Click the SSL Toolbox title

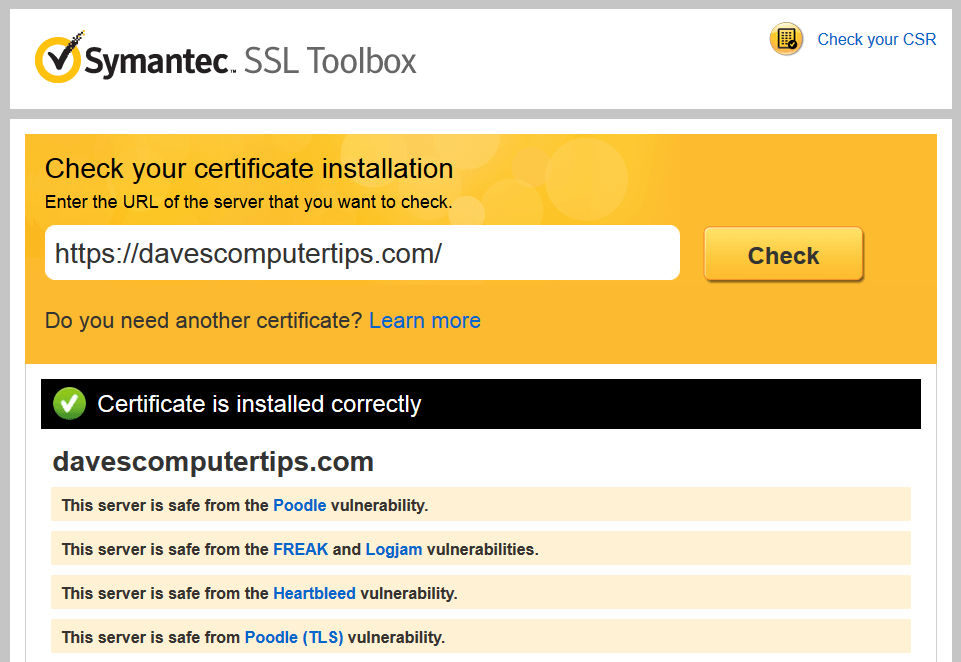[x=330, y=61]
